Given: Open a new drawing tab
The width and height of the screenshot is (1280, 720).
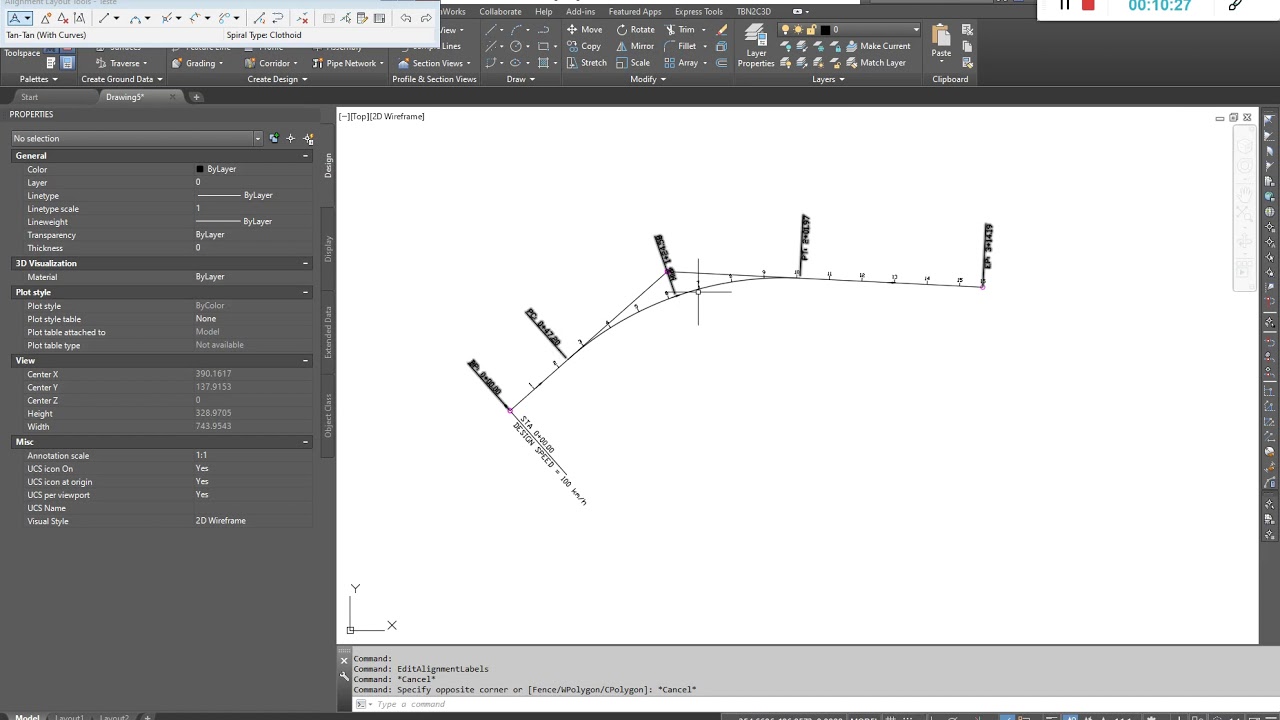Looking at the screenshot, I should tap(196, 97).
